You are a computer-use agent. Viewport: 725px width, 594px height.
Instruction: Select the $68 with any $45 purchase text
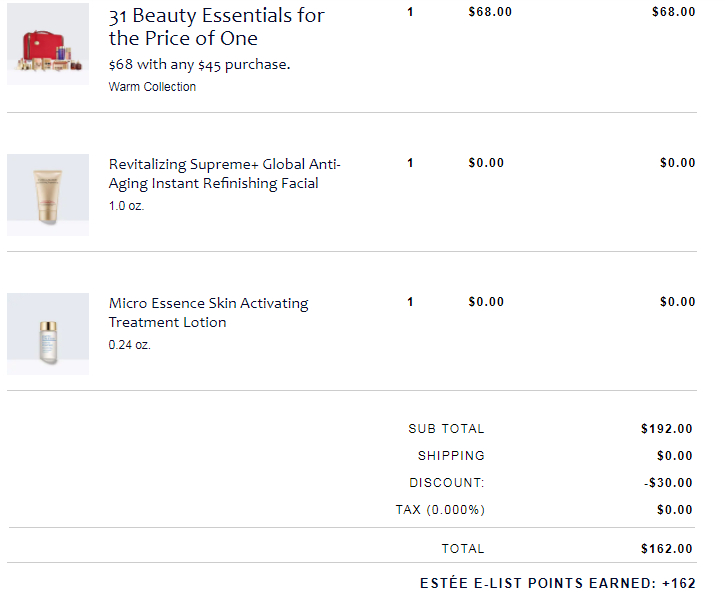199,64
